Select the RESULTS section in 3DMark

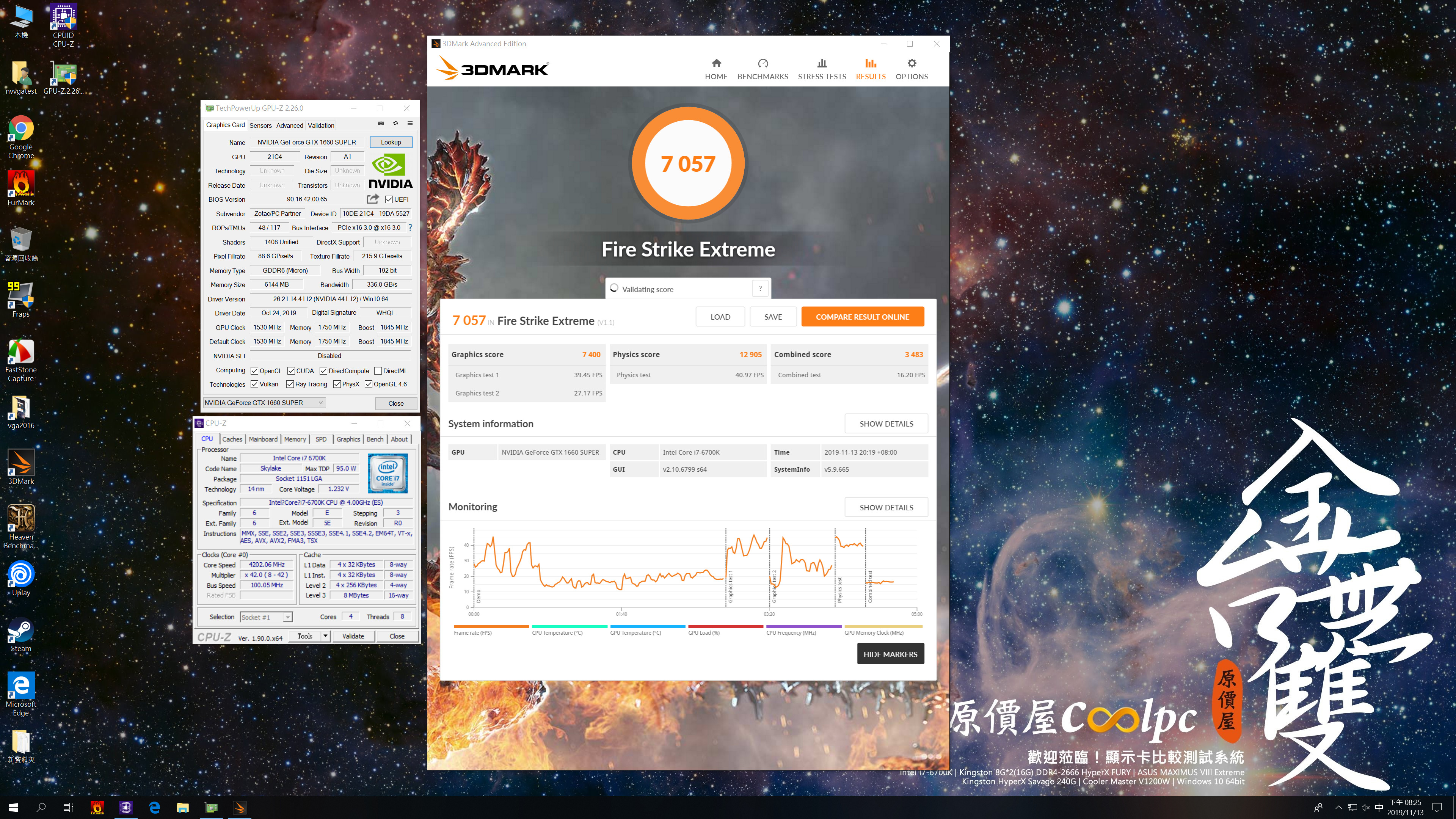(871, 69)
